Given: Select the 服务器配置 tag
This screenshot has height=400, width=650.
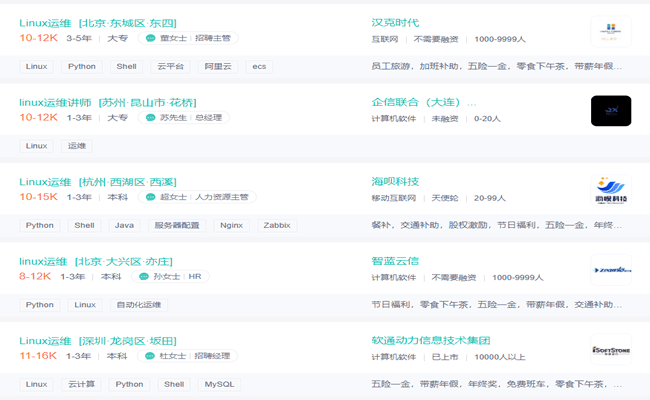Looking at the screenshot, I should tap(177, 225).
